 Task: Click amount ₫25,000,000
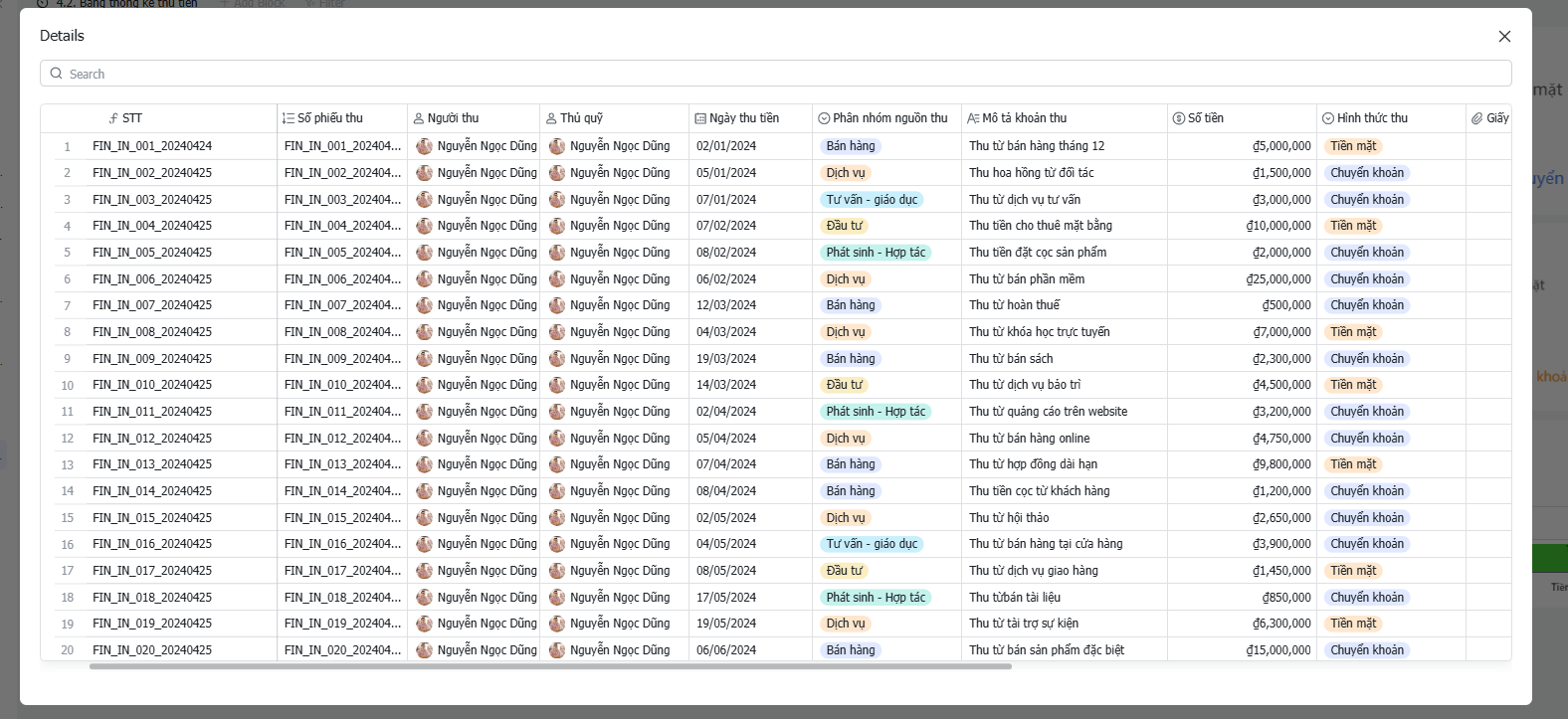tap(1278, 279)
